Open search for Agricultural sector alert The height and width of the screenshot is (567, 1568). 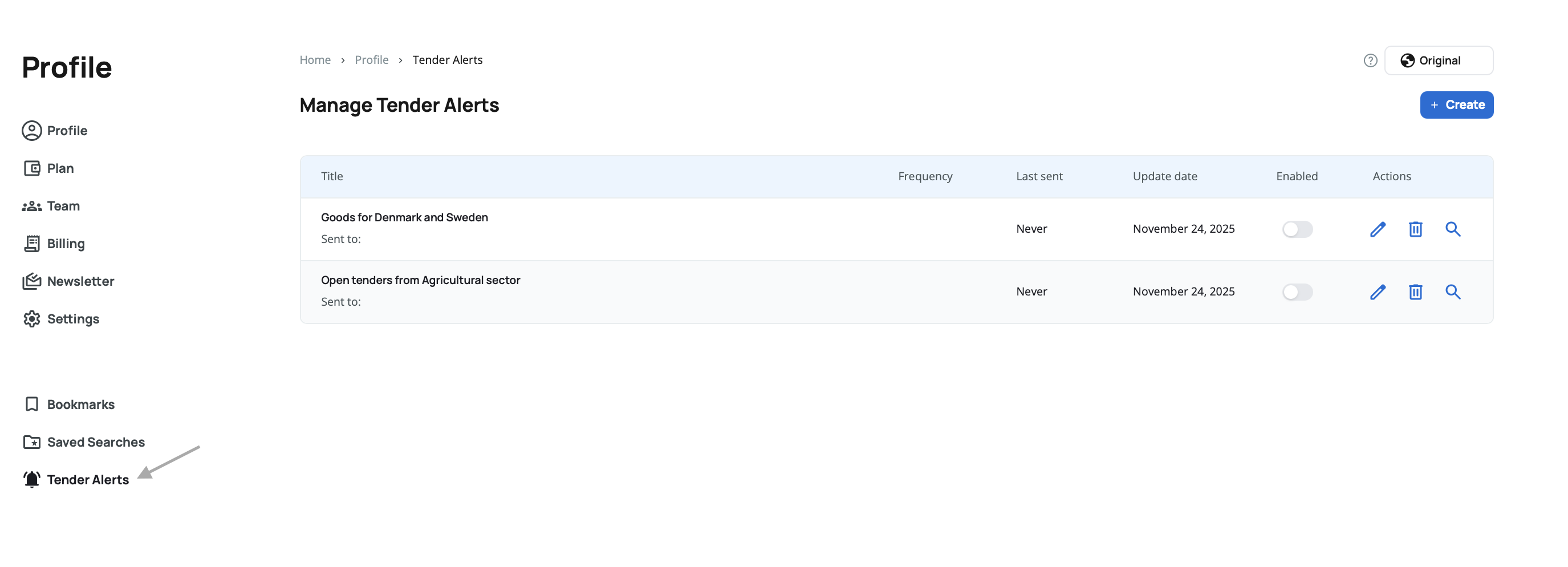[x=1452, y=291]
